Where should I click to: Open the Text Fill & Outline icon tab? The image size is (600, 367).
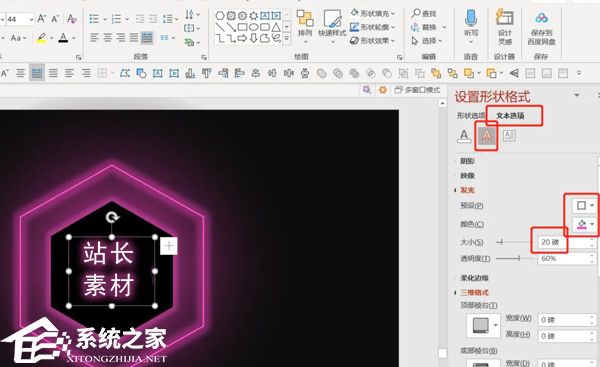[464, 136]
